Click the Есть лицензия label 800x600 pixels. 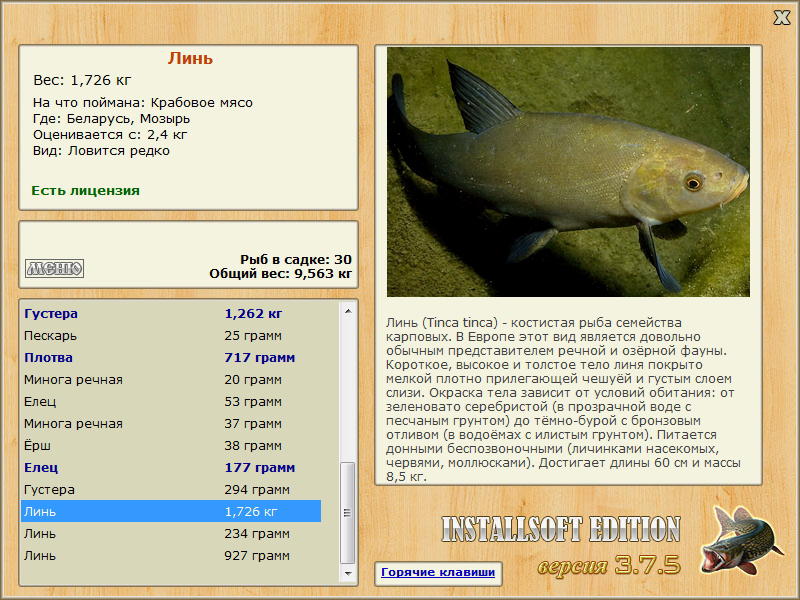point(85,190)
